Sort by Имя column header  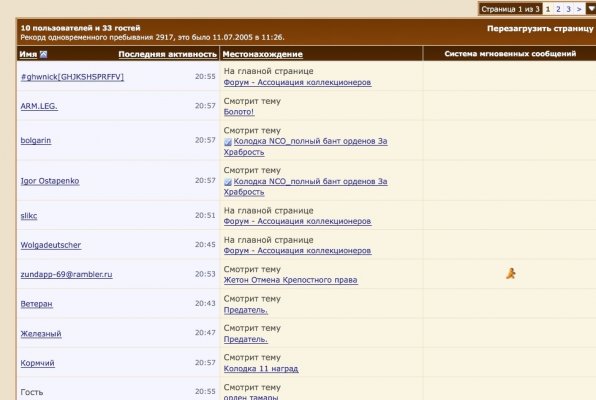(x=29, y=54)
